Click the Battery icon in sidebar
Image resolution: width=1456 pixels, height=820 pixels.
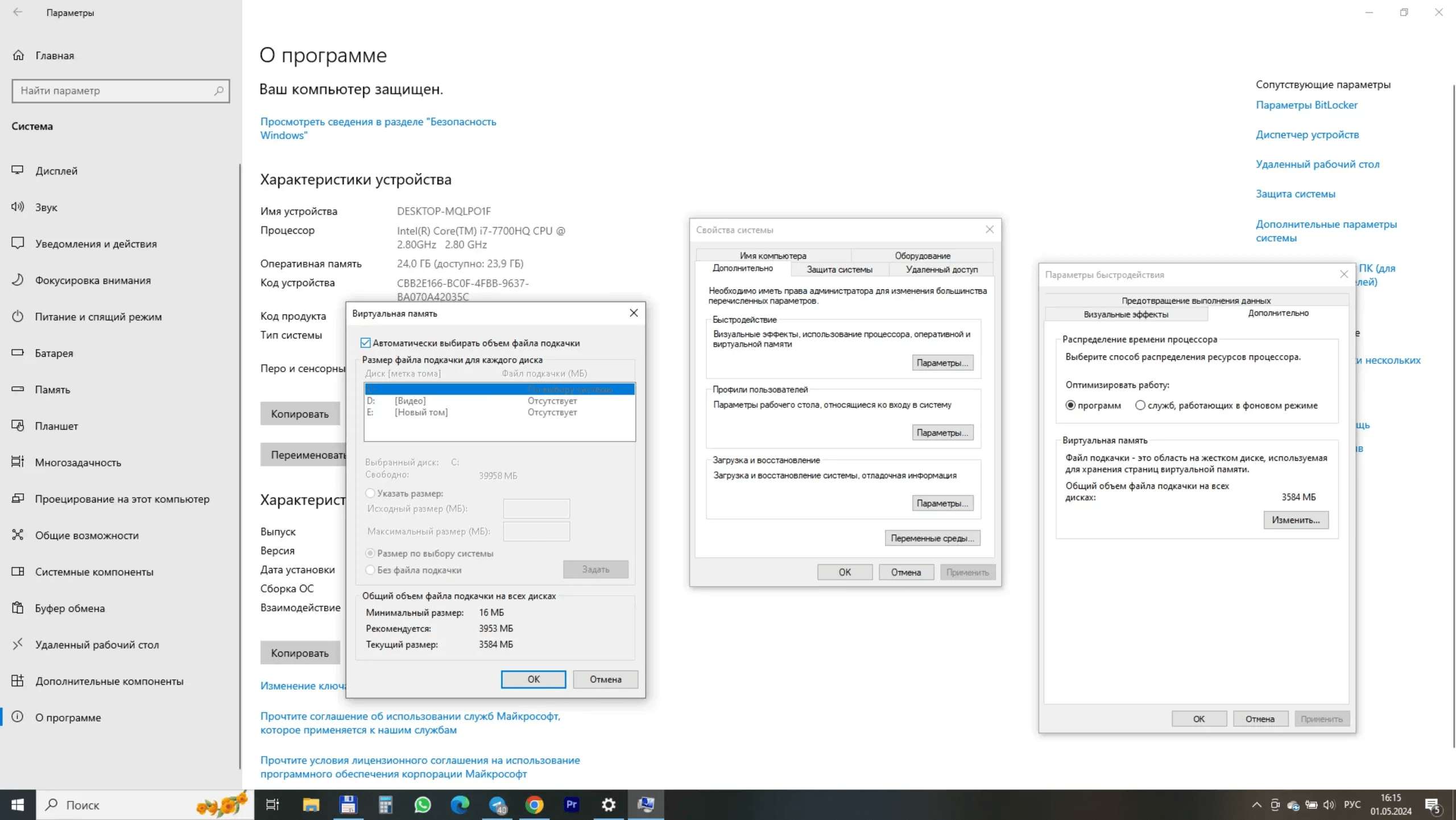coord(18,352)
